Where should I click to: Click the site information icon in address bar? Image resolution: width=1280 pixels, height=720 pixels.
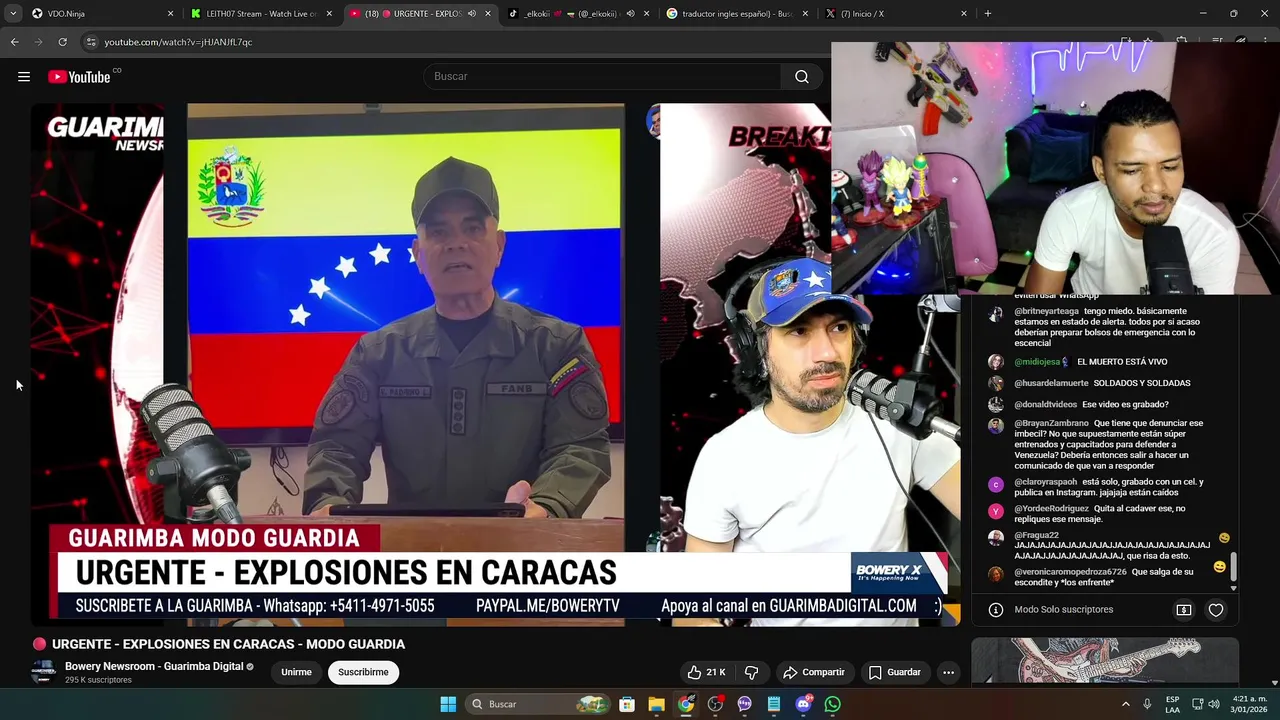point(92,42)
